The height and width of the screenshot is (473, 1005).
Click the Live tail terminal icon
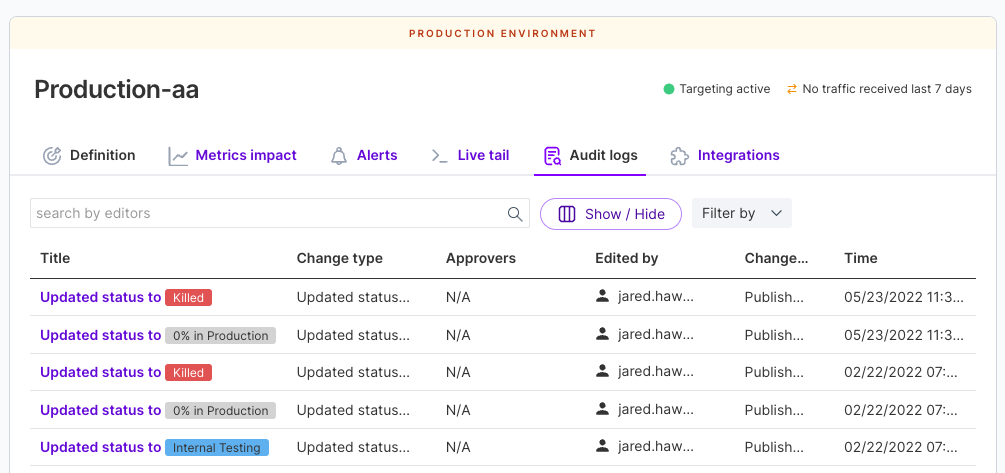pos(439,156)
